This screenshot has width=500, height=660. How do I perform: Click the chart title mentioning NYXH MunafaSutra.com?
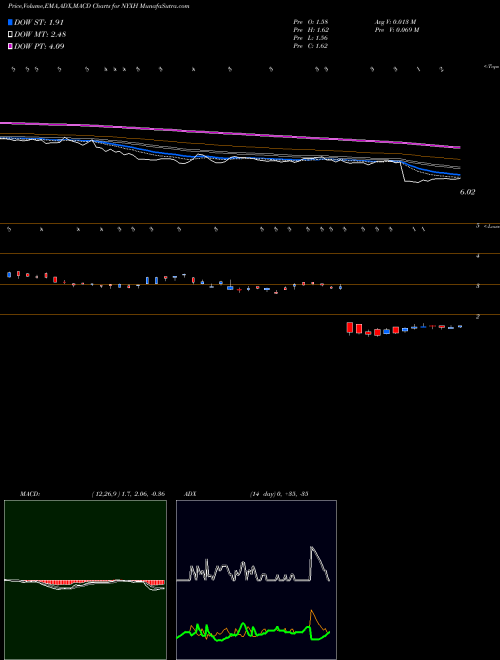point(99,6)
